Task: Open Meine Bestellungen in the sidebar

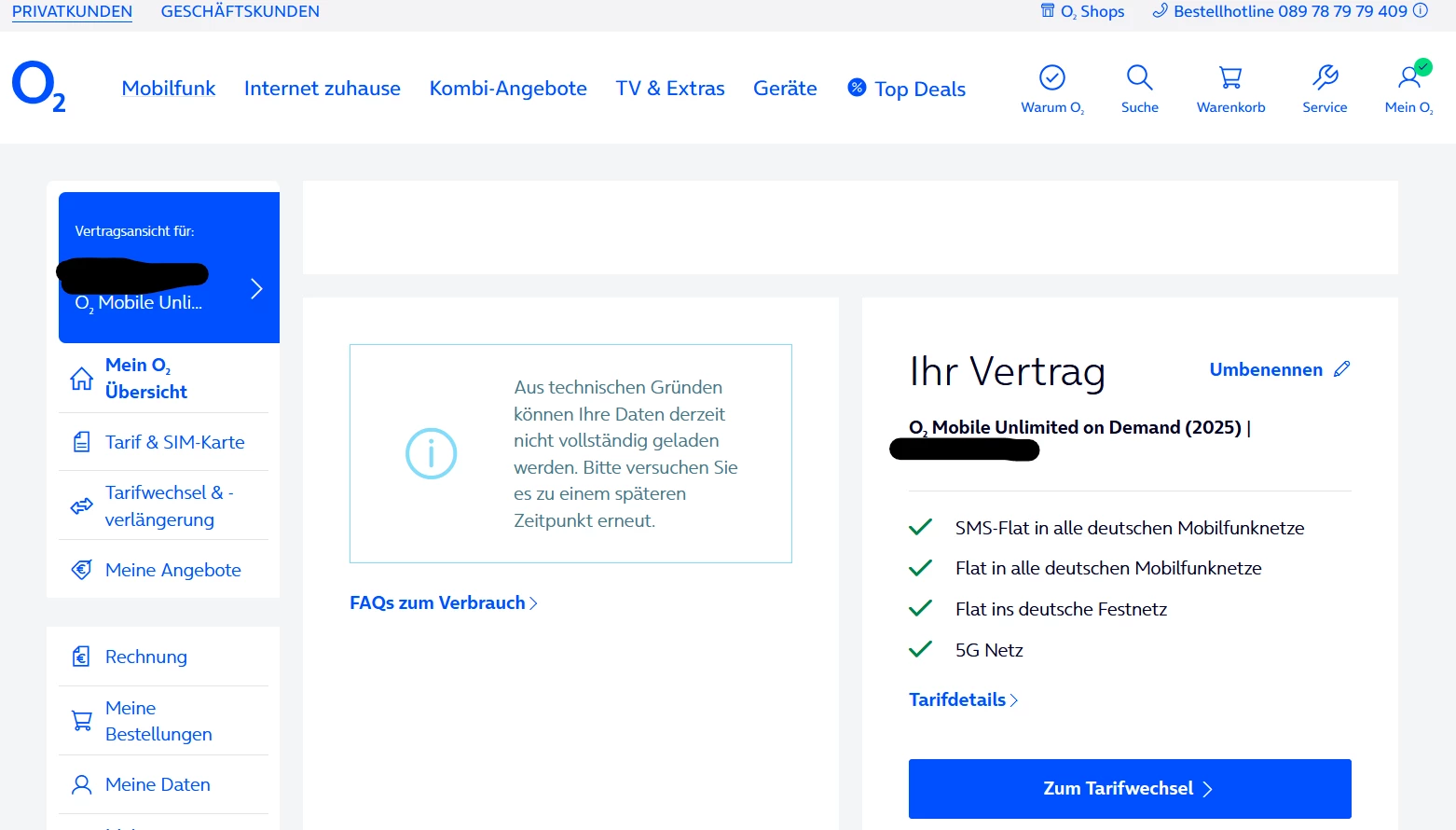Action: click(158, 721)
